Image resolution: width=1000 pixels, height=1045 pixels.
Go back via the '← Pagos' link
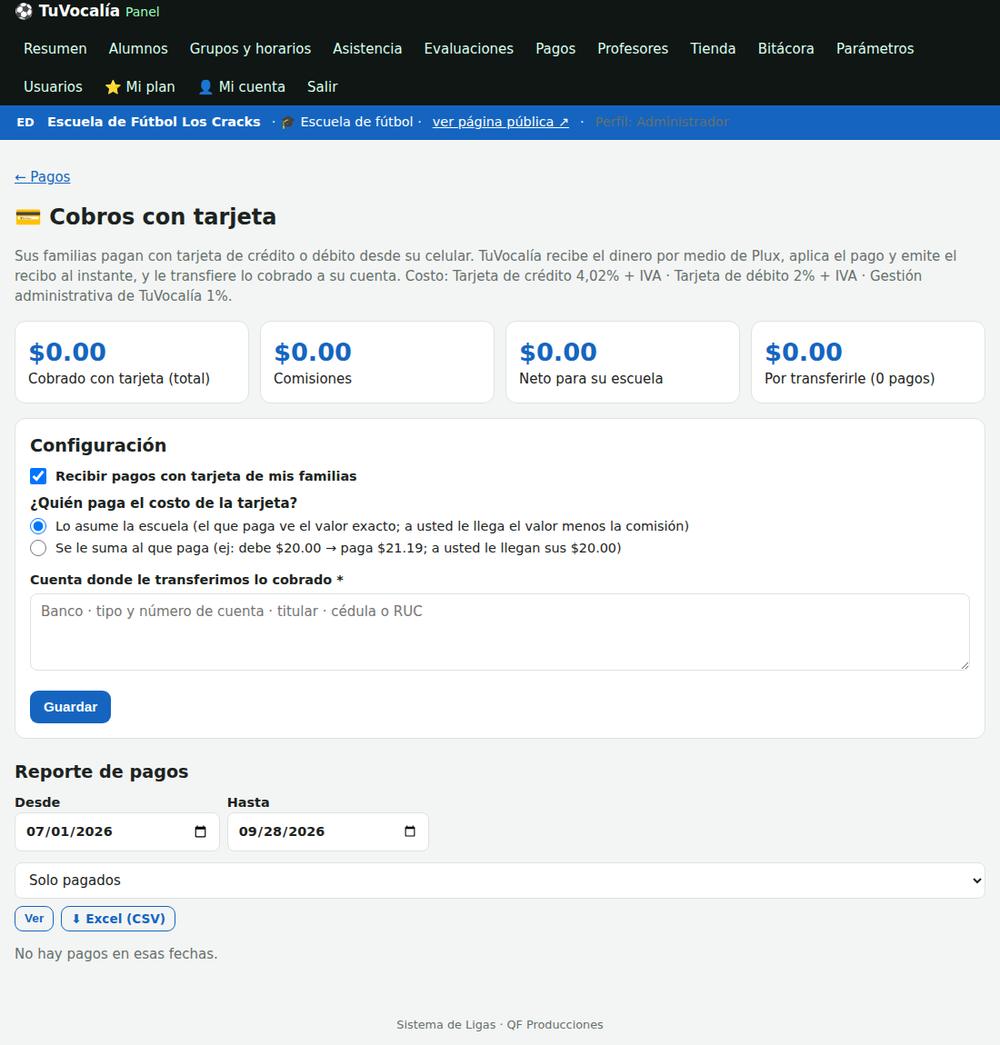tap(42, 177)
